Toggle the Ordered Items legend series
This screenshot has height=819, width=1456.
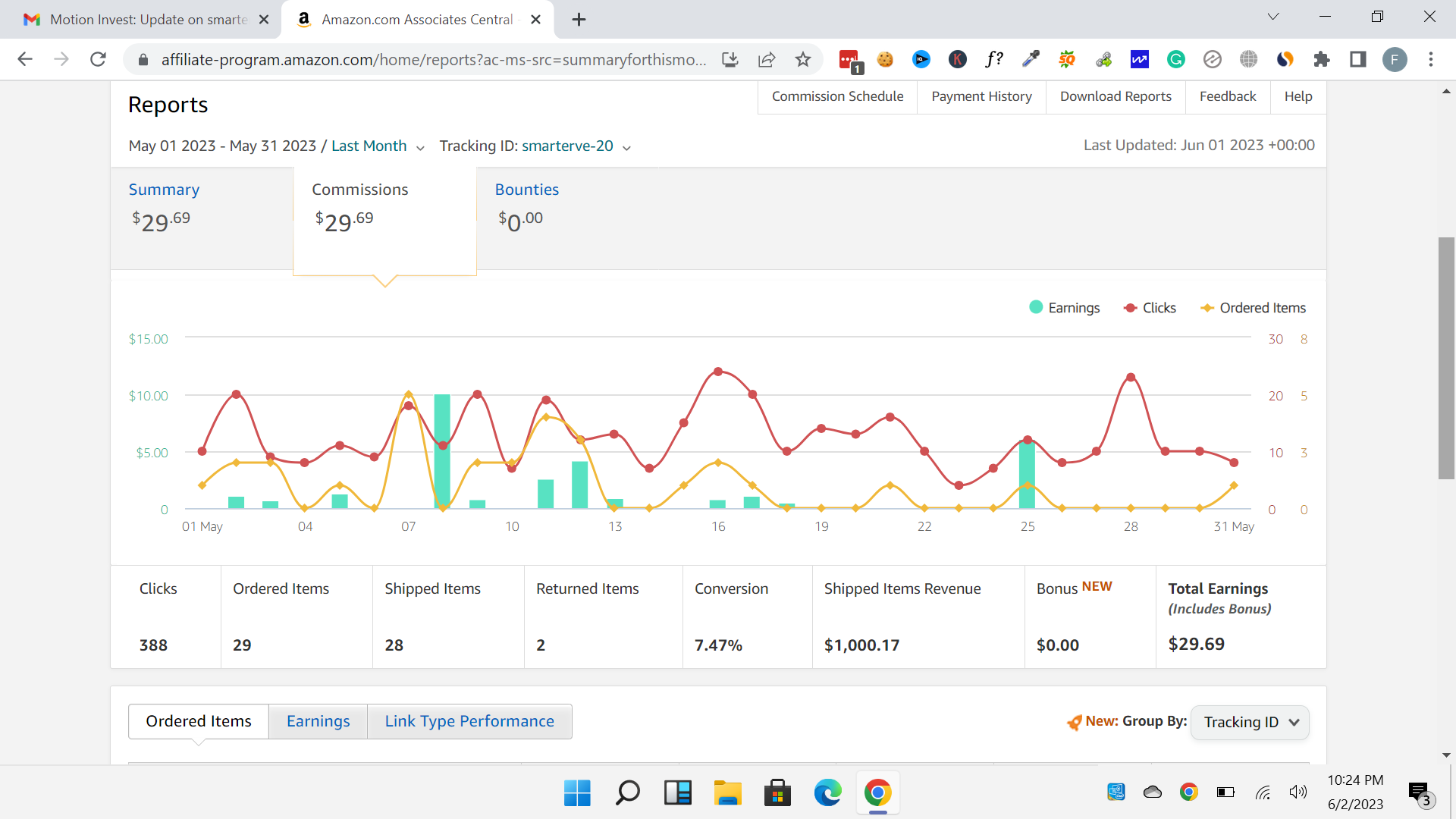pyautogui.click(x=1253, y=308)
